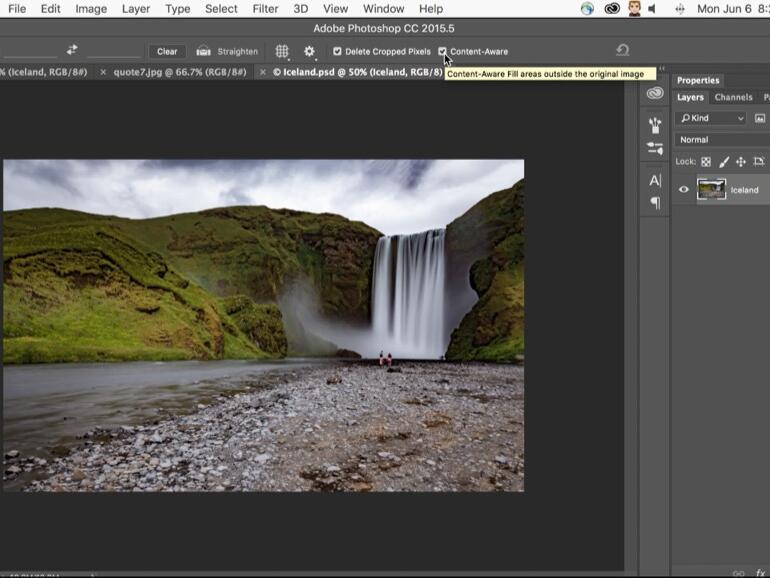This screenshot has height=578, width=770.
Task: Open the crop settings gear menu
Action: pyautogui.click(x=309, y=51)
